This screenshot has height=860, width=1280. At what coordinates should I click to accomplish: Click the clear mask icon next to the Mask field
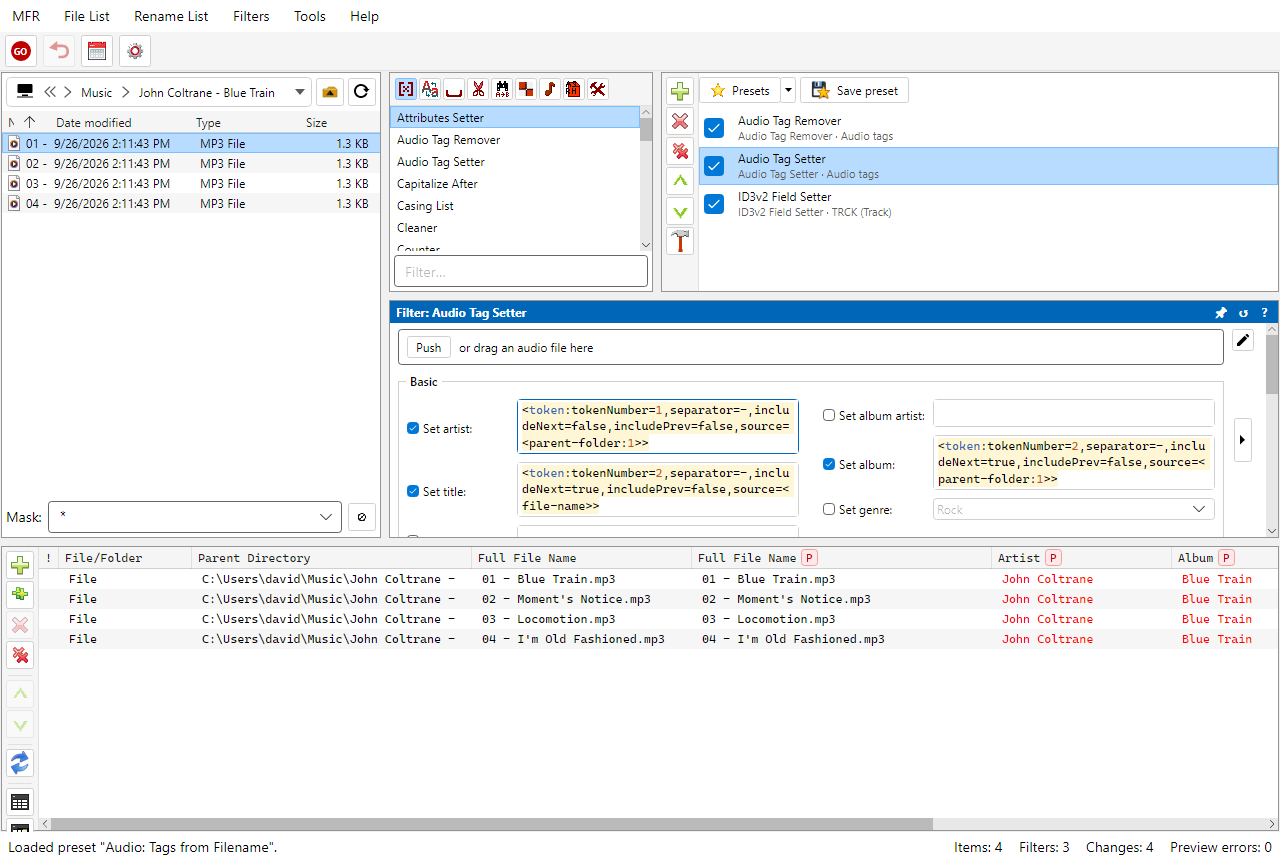(x=362, y=517)
